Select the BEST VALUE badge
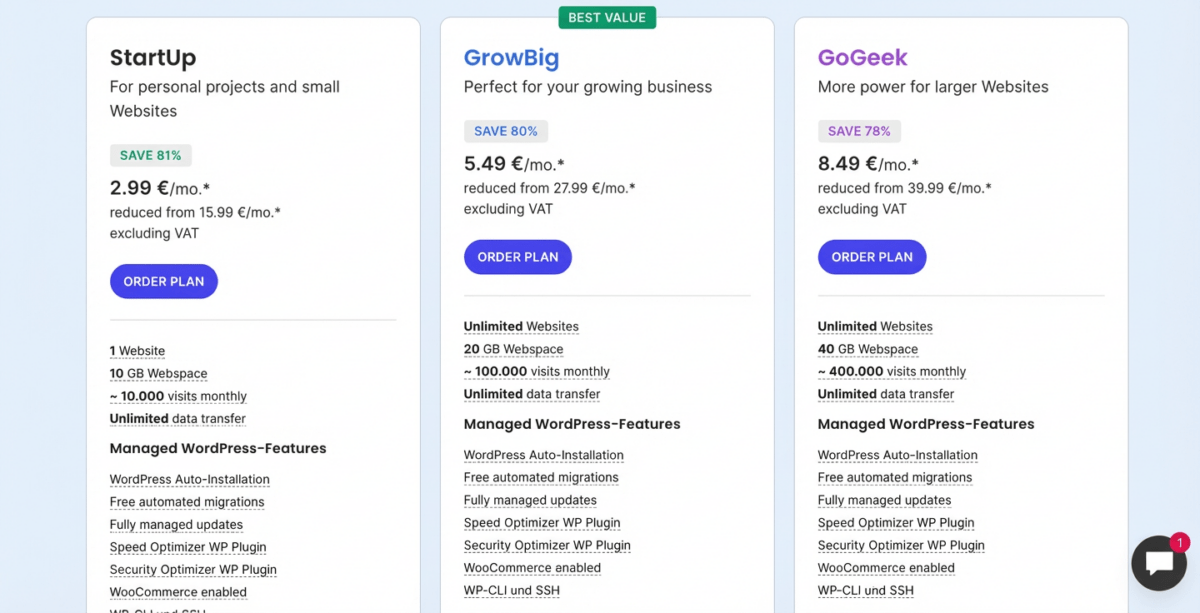 tap(607, 17)
